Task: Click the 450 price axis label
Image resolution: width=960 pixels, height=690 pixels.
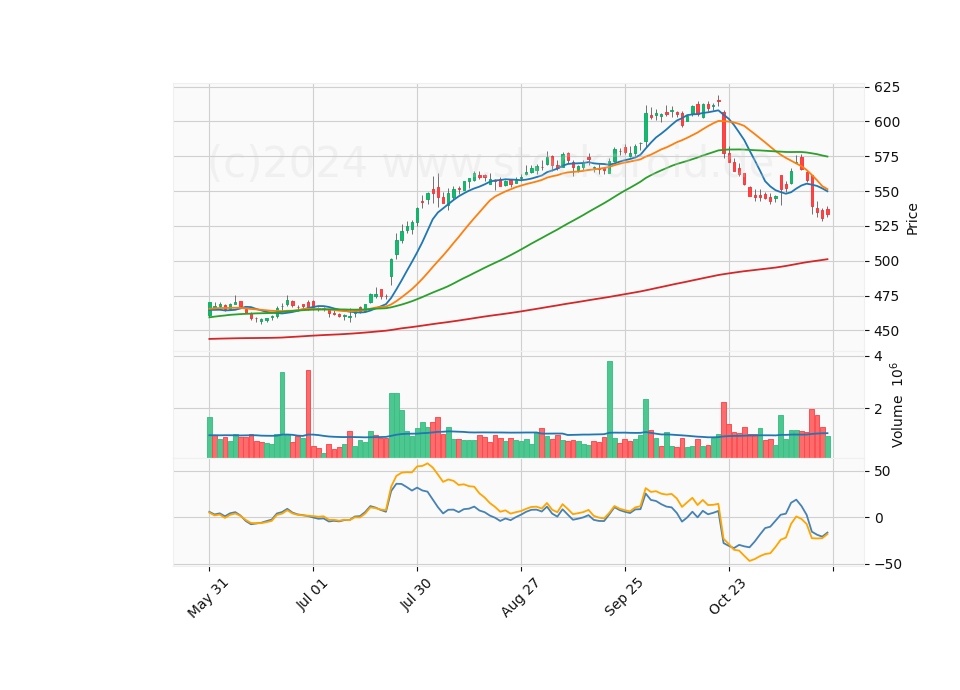Action: (887, 331)
